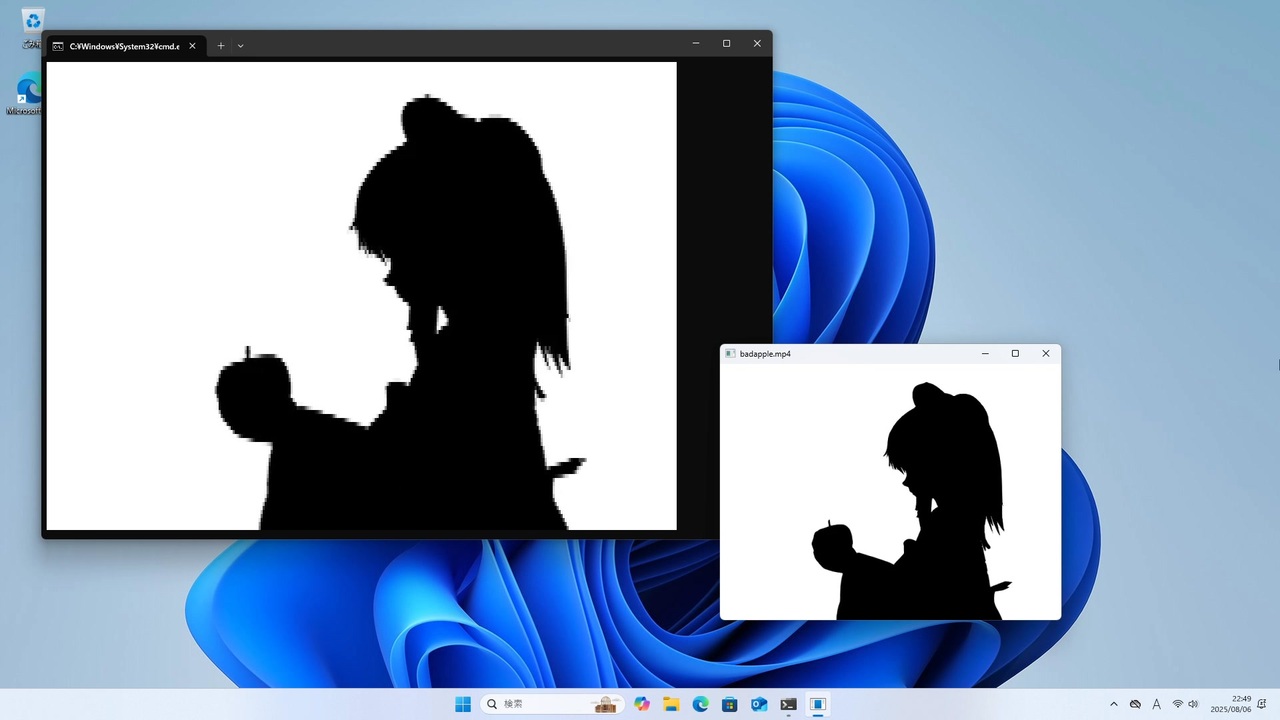The height and width of the screenshot is (720, 1280).
Task: Close the badapple.mp4 window
Action: (1046, 354)
